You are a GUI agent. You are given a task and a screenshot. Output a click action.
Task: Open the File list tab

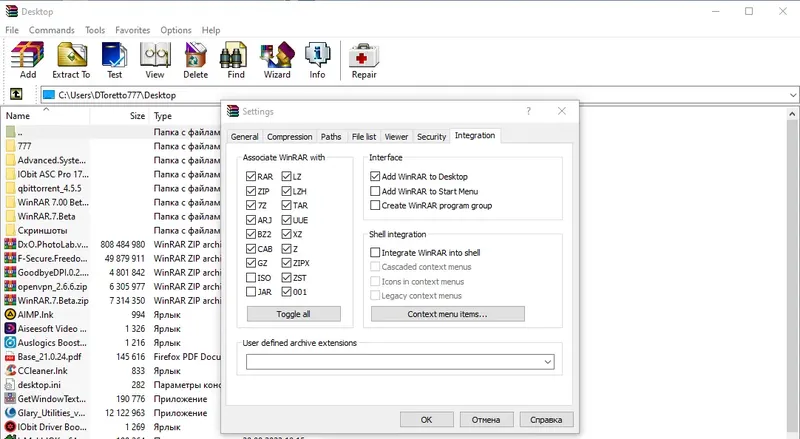(364, 137)
